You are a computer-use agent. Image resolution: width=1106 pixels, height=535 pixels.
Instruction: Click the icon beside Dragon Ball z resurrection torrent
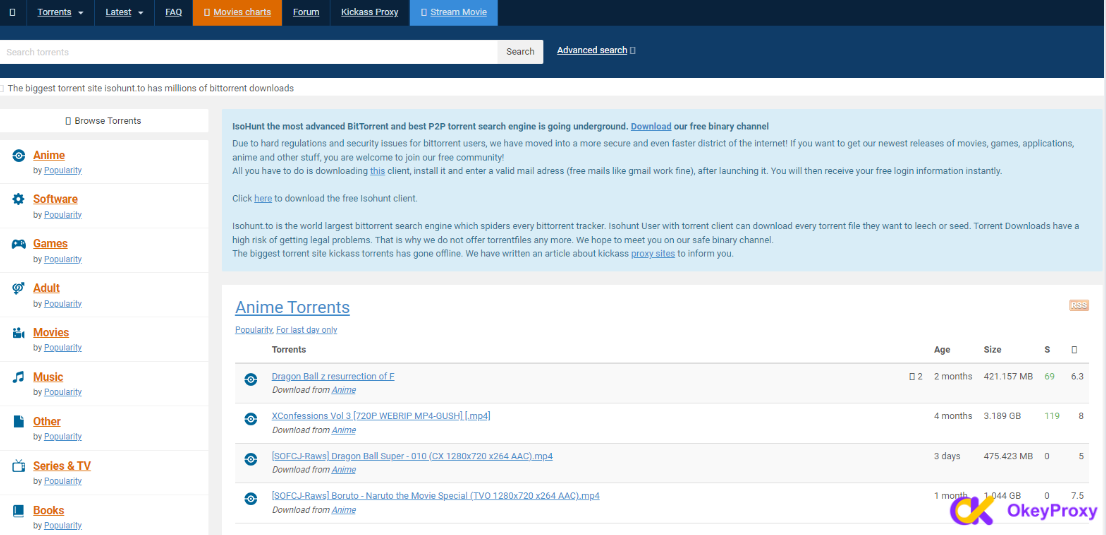point(251,379)
